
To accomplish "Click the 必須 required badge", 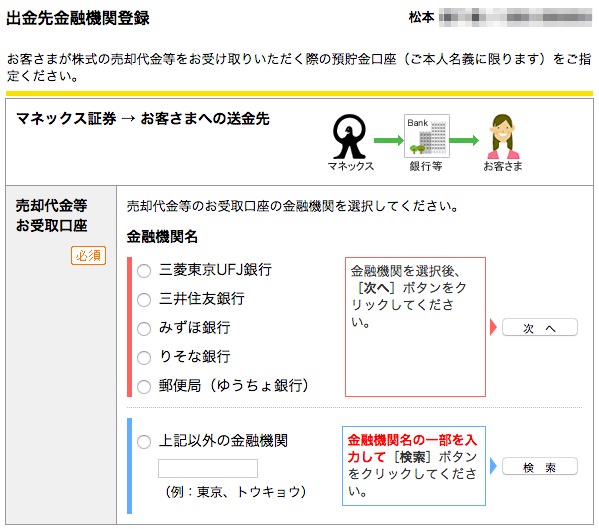I will tap(88, 256).
